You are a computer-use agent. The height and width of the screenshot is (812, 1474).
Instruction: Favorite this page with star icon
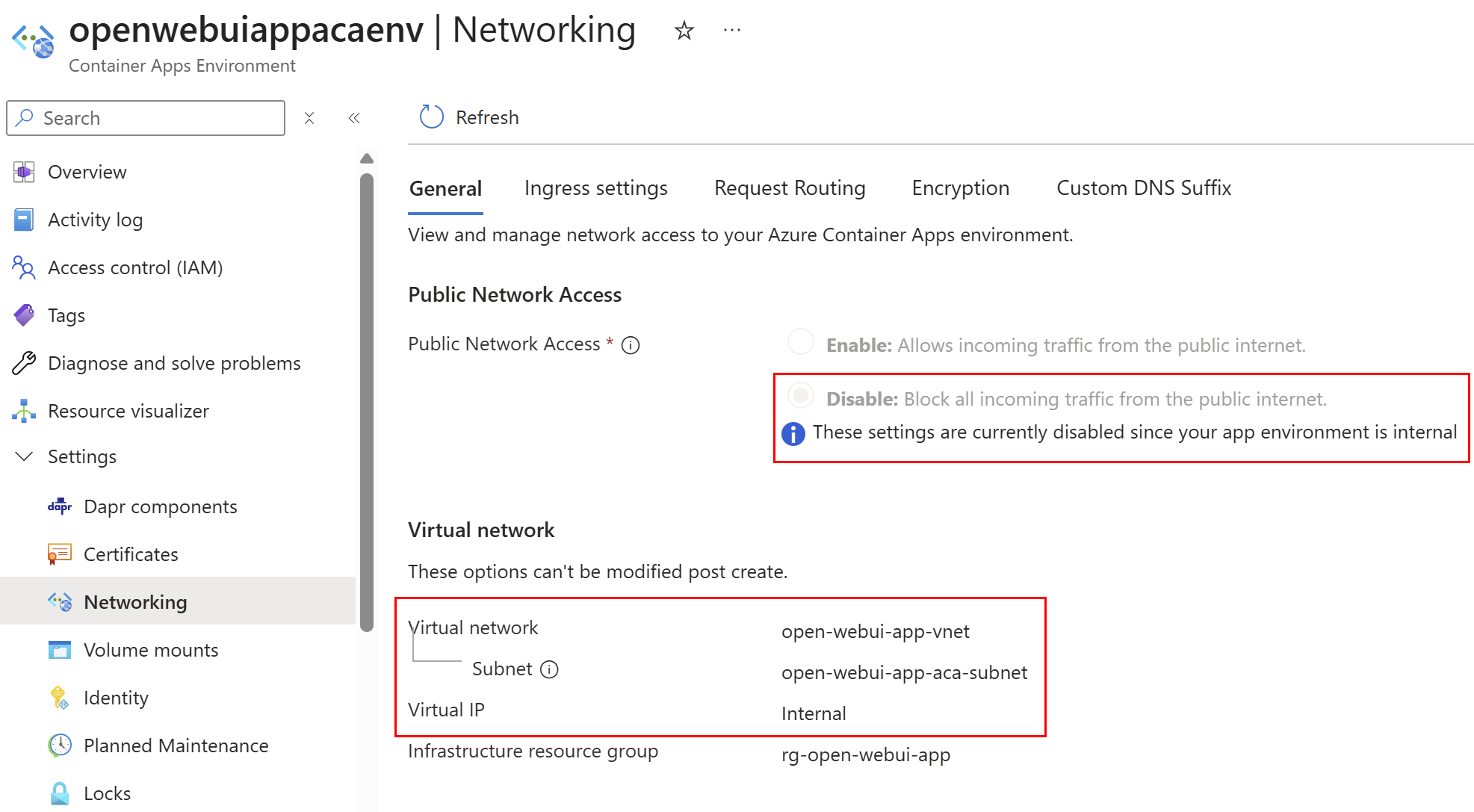tap(684, 31)
